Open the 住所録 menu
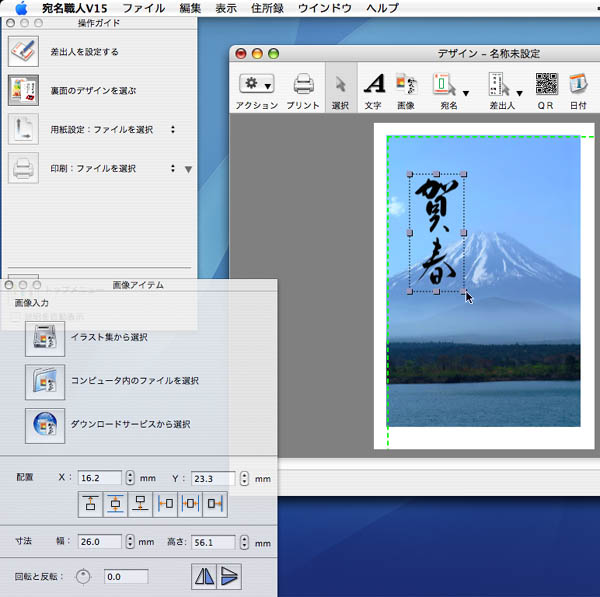This screenshot has width=600, height=597. click(267, 8)
